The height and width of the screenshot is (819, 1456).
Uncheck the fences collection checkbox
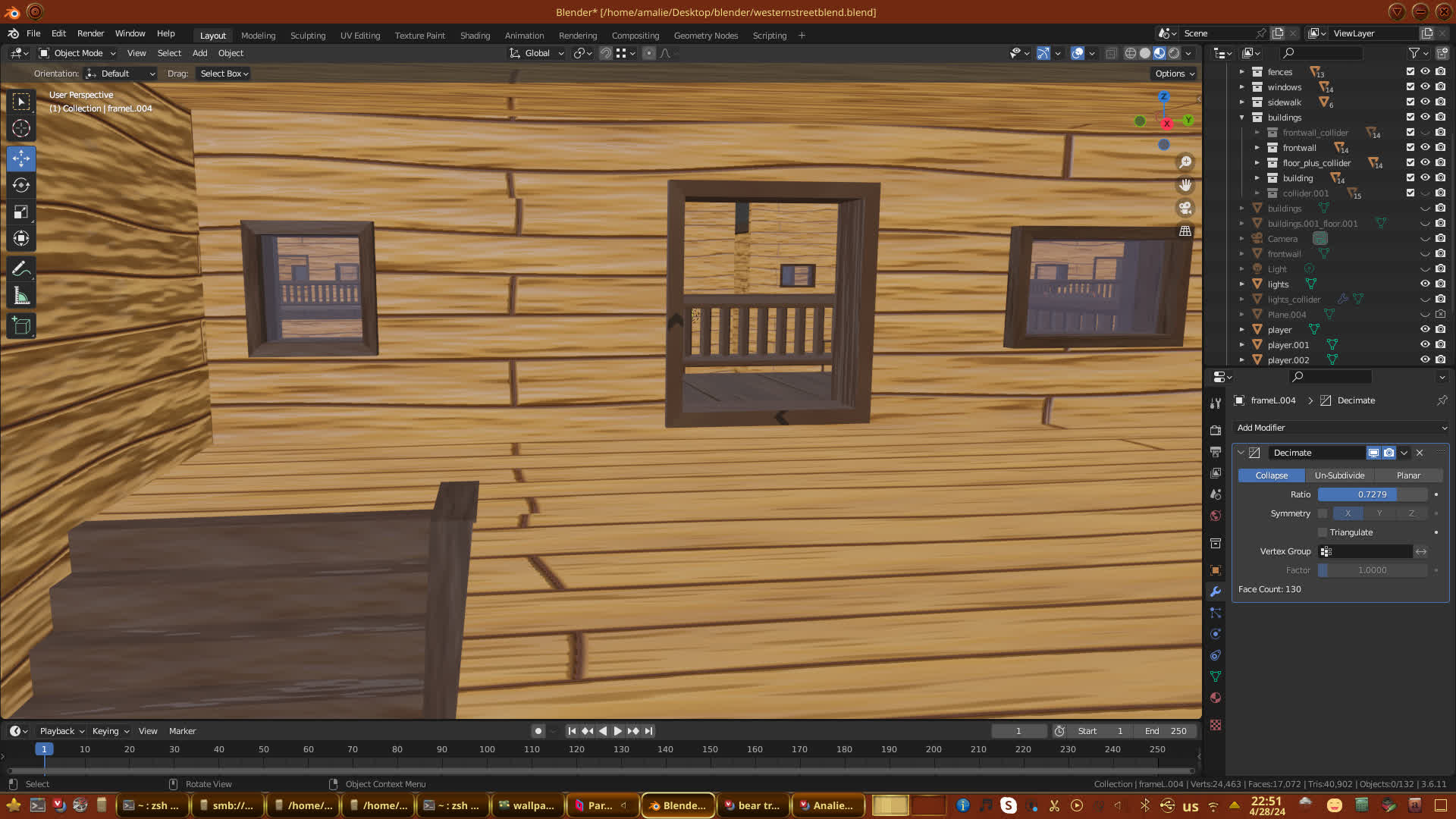(x=1410, y=71)
